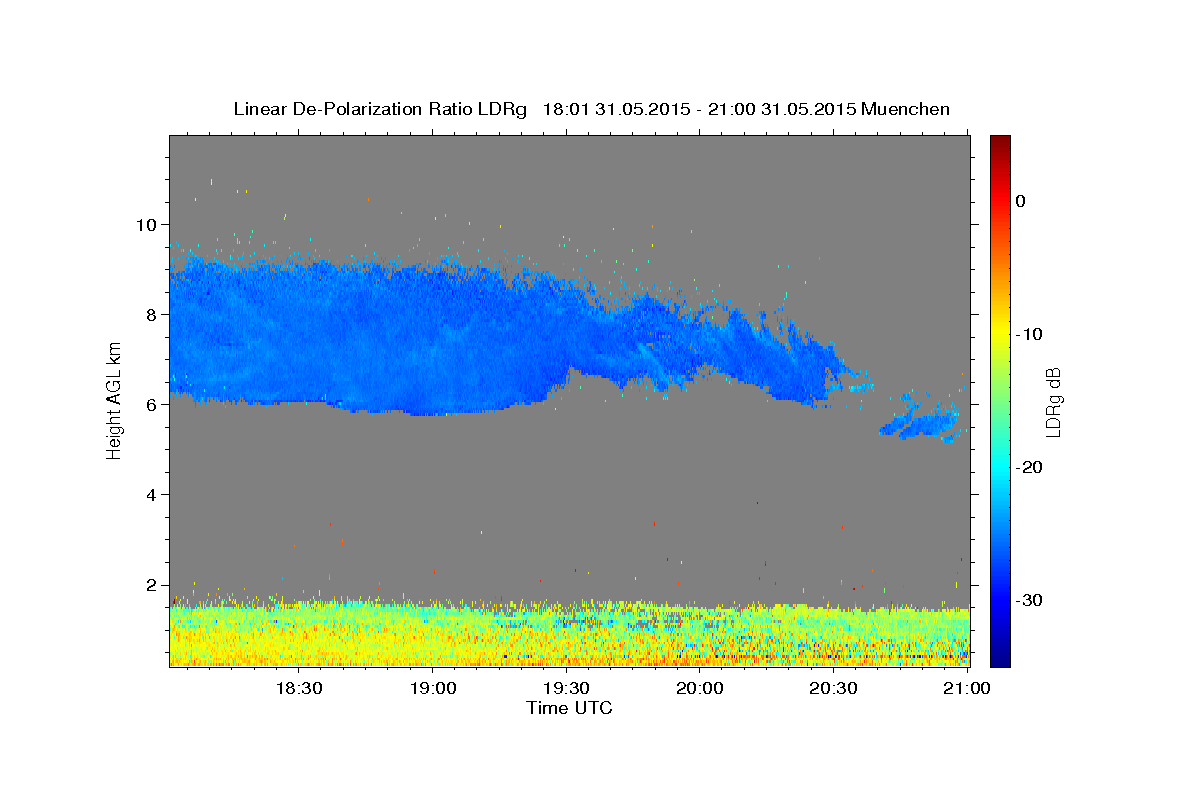Viewport: 1200px width, 800px height.
Task: Click the 19:30 time tick label
Action: pos(565,689)
